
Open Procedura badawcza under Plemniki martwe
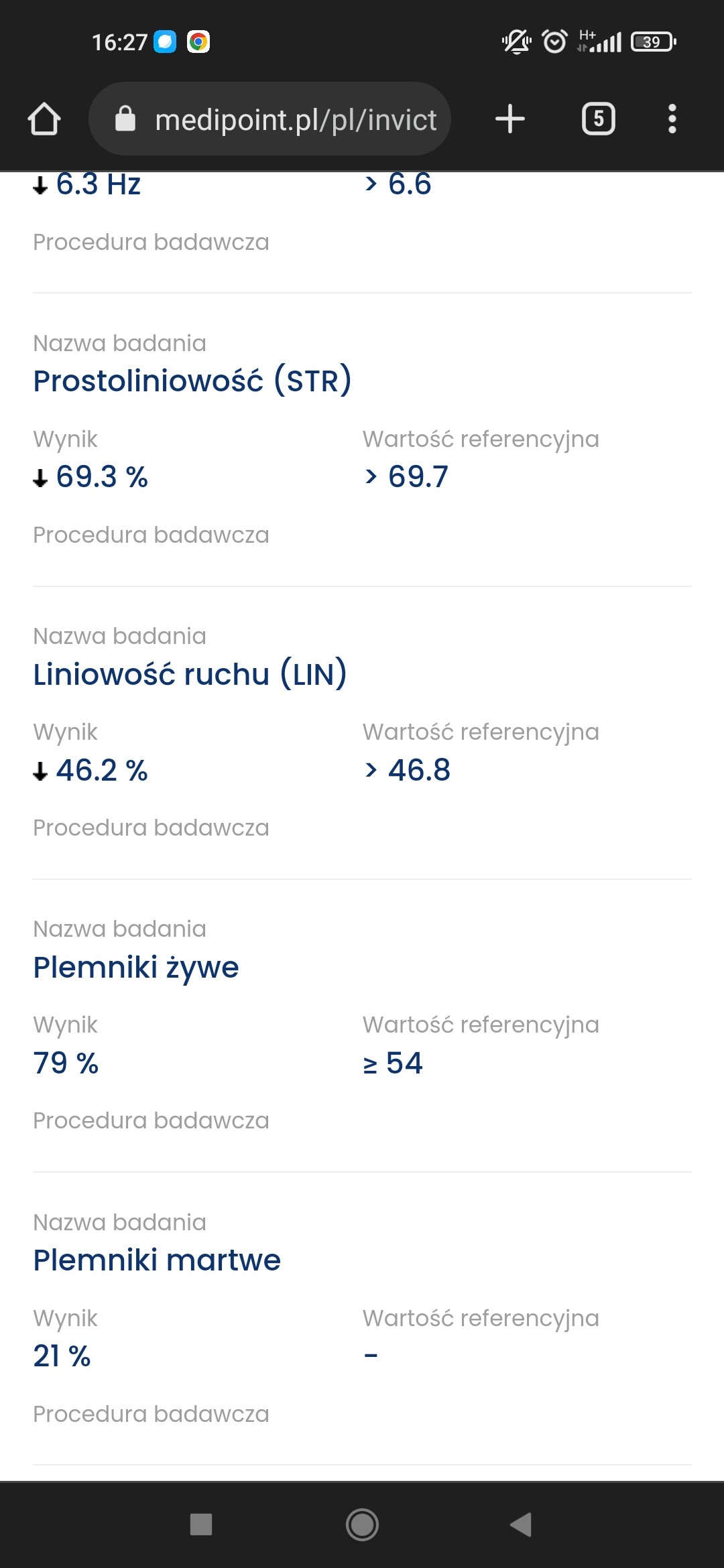151,1414
